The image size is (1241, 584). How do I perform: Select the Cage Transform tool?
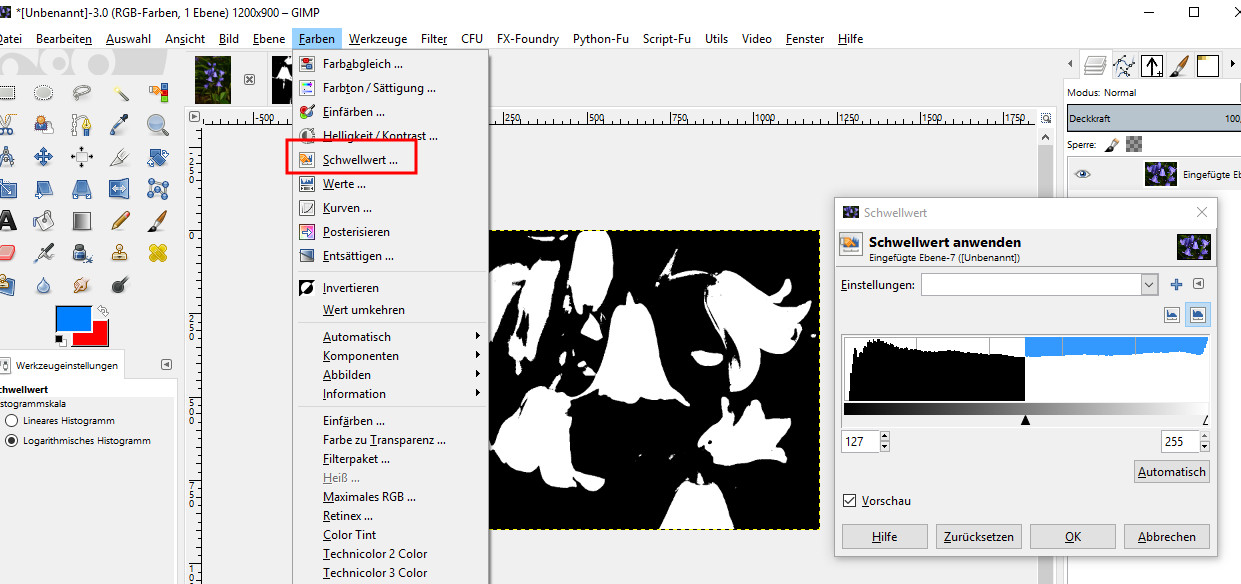coord(158,189)
